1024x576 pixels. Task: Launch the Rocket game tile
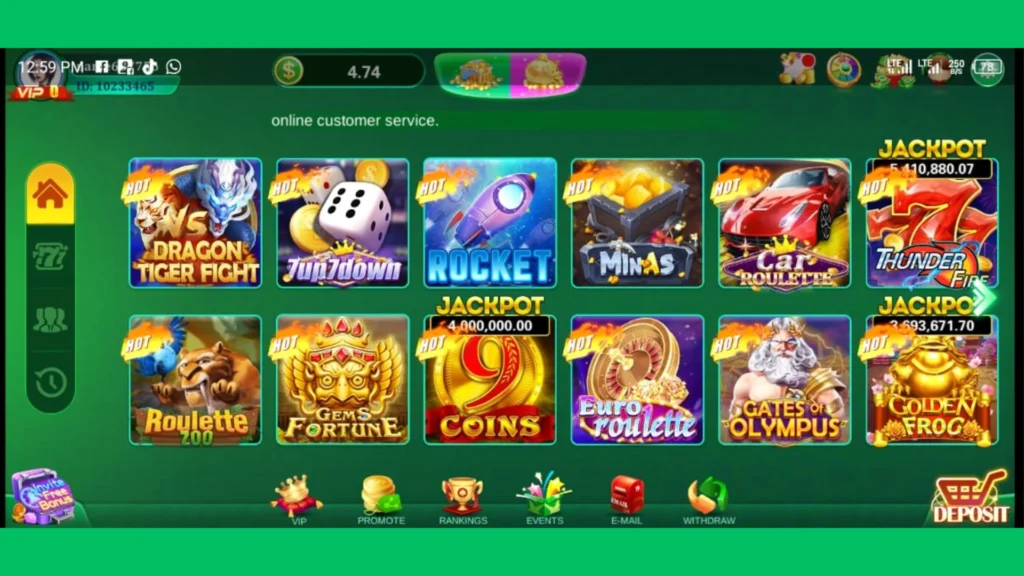[x=490, y=223]
